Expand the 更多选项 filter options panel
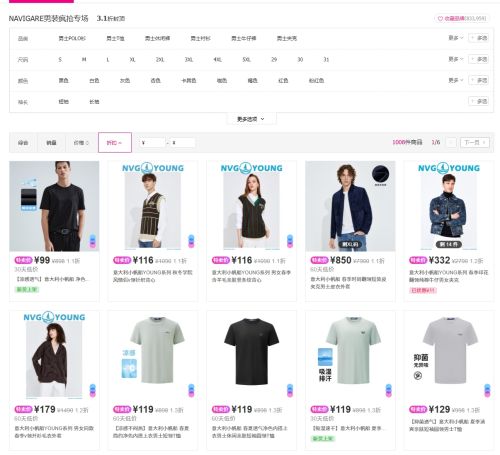The height and width of the screenshot is (455, 500). (251, 119)
